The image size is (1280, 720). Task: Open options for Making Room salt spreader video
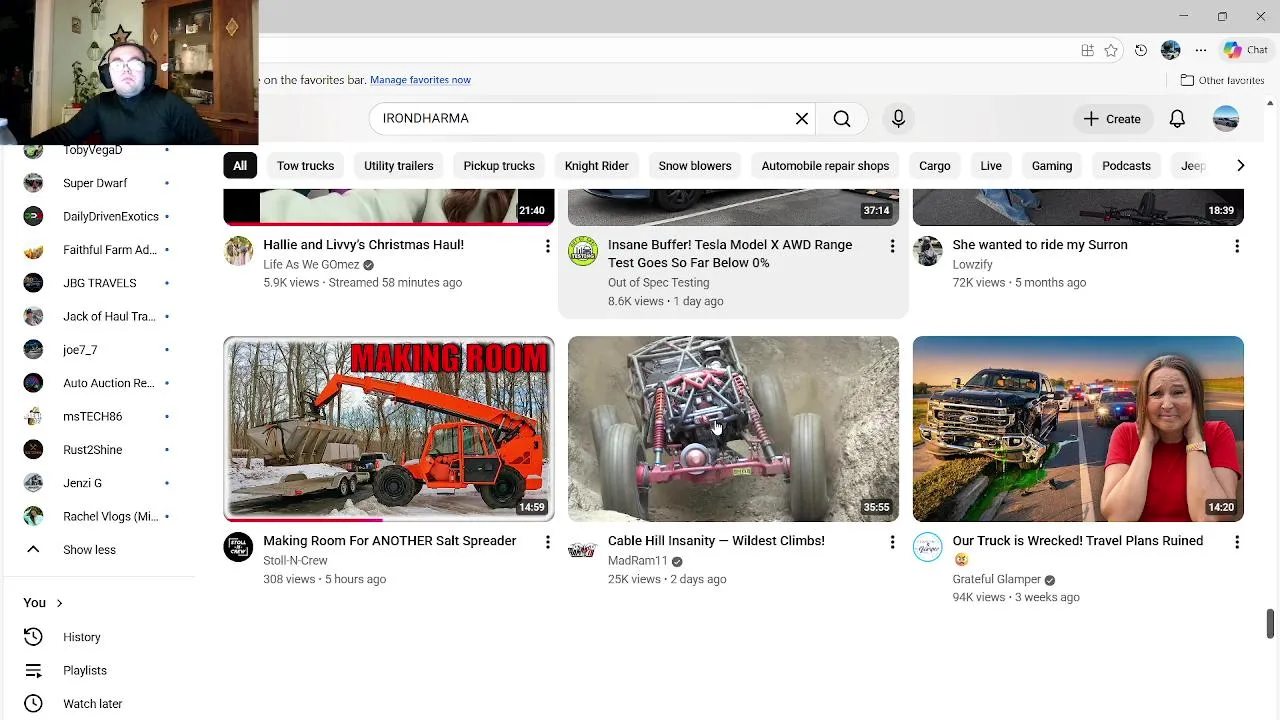[547, 542]
